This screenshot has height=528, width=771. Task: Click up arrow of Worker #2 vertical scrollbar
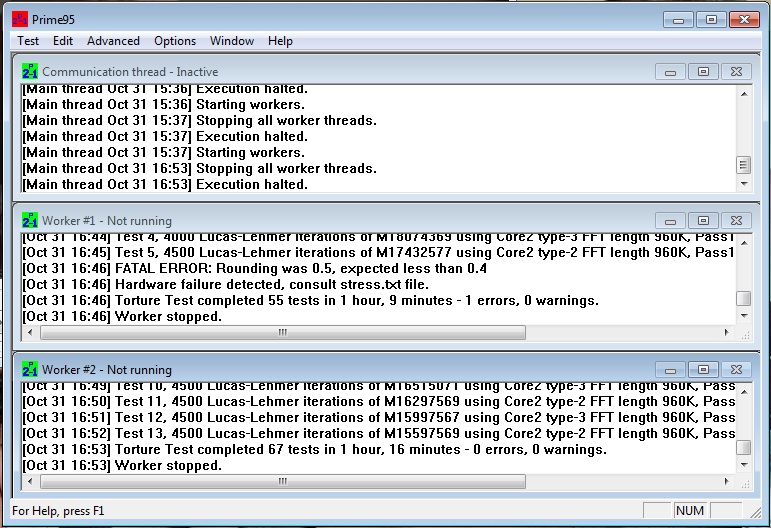[744, 391]
